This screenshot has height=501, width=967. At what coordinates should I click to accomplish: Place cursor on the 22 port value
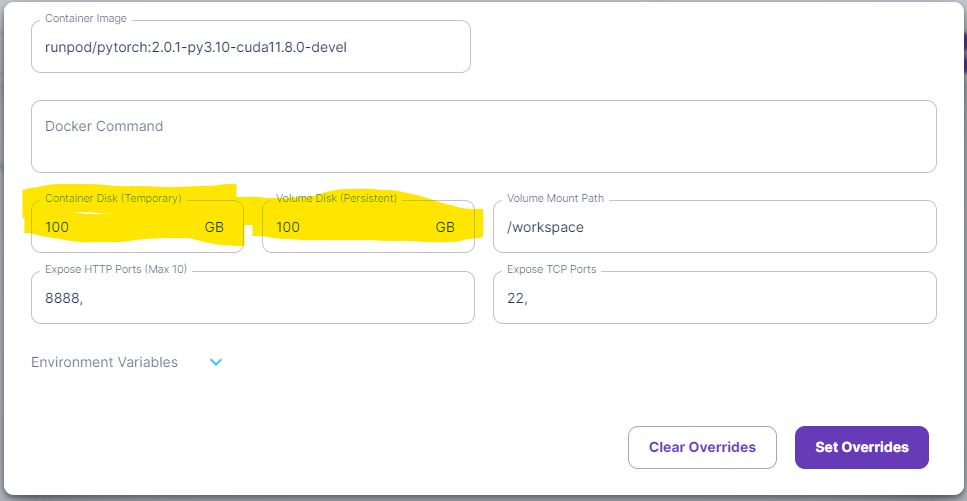[x=517, y=299]
